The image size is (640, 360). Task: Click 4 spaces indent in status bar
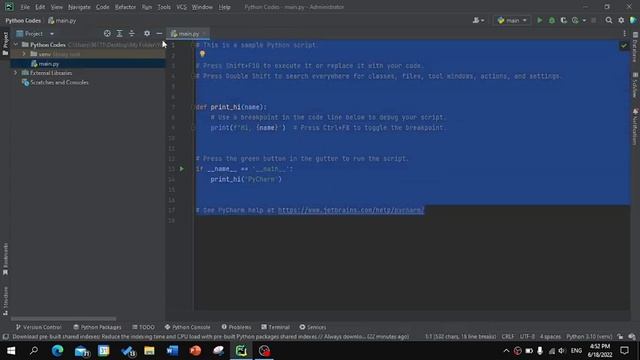550,337
